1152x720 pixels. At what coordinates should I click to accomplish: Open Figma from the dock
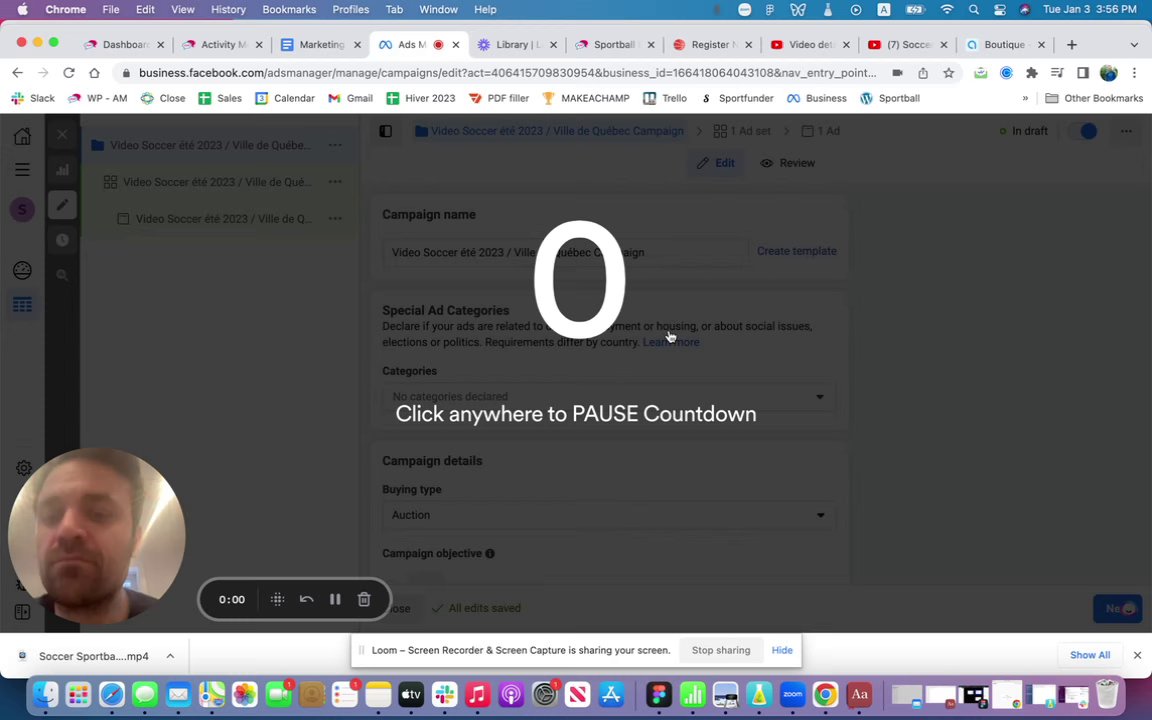pyautogui.click(x=659, y=694)
